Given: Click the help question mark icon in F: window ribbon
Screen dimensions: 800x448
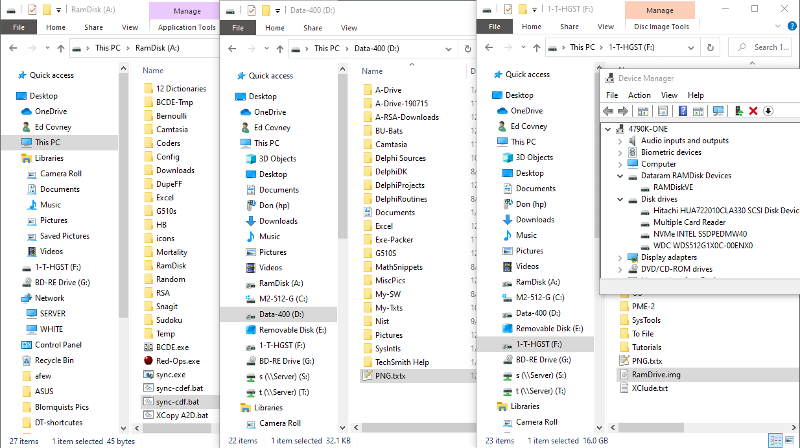Looking at the screenshot, I should pos(792,26).
